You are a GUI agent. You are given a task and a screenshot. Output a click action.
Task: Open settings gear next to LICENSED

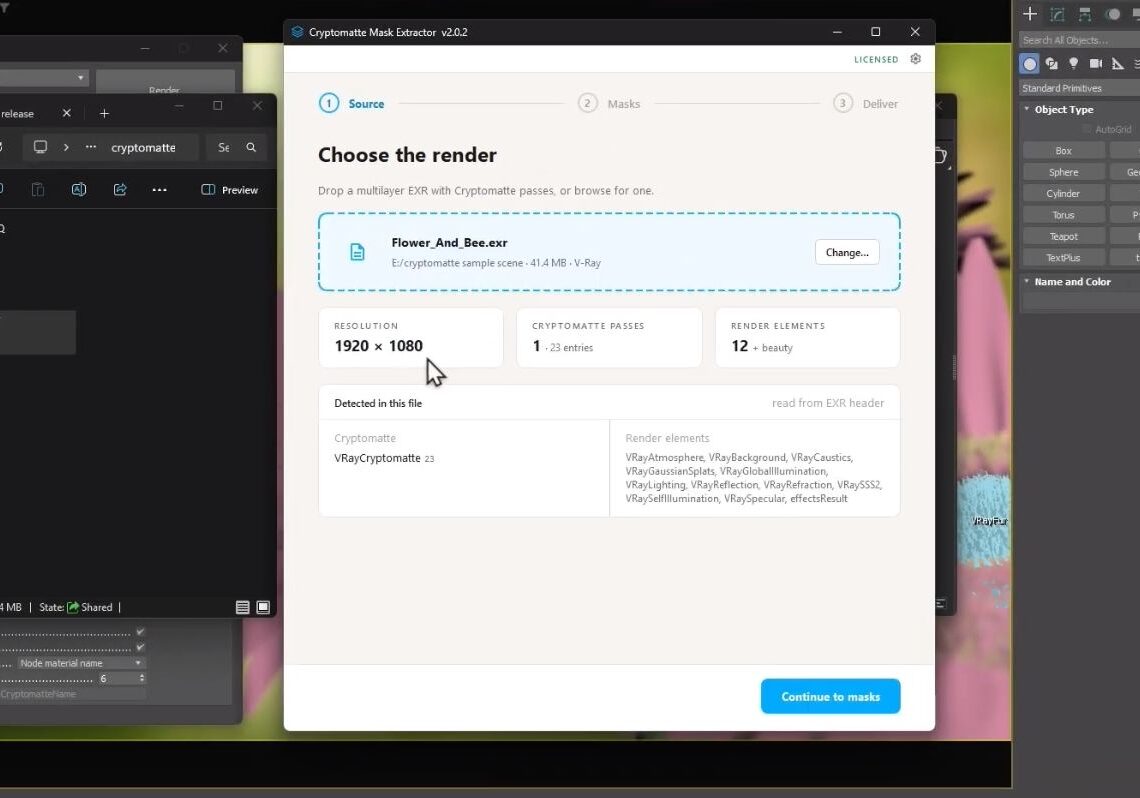(915, 59)
